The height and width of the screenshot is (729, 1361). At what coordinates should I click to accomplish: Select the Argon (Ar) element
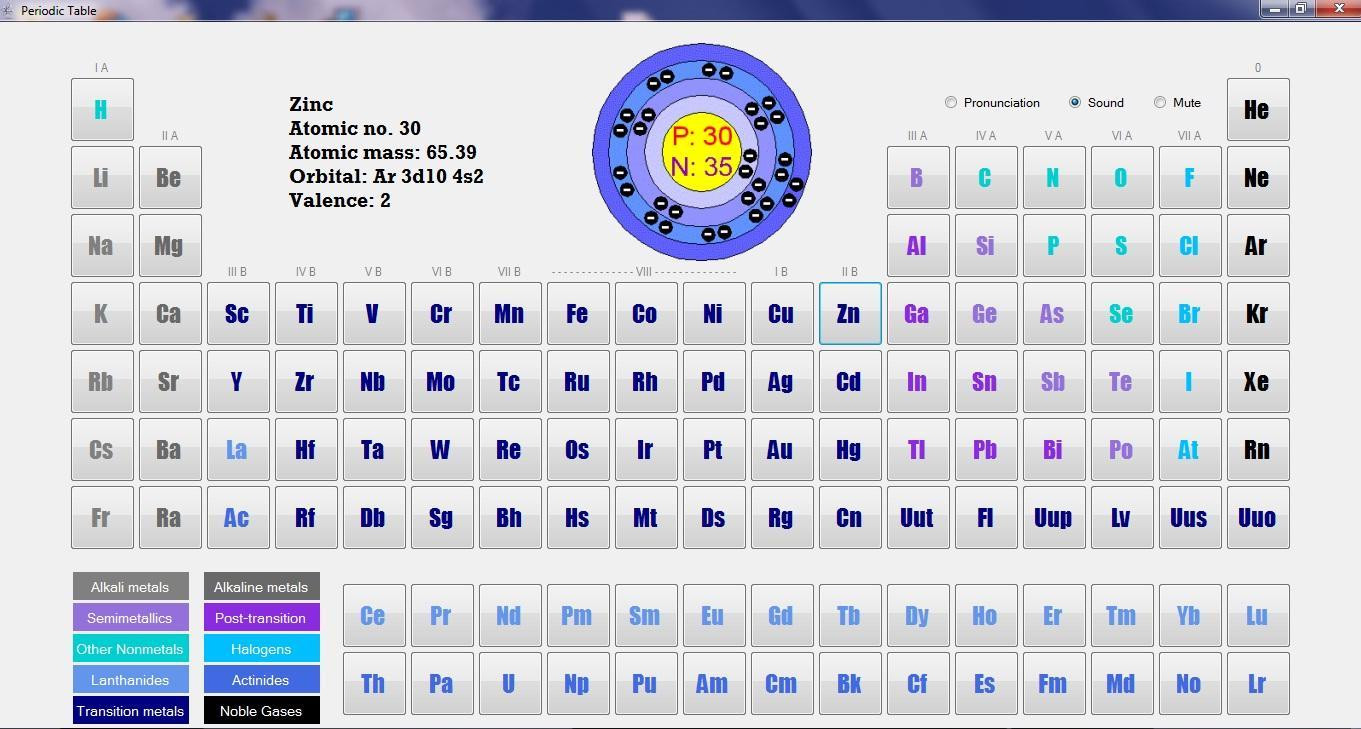click(1258, 246)
